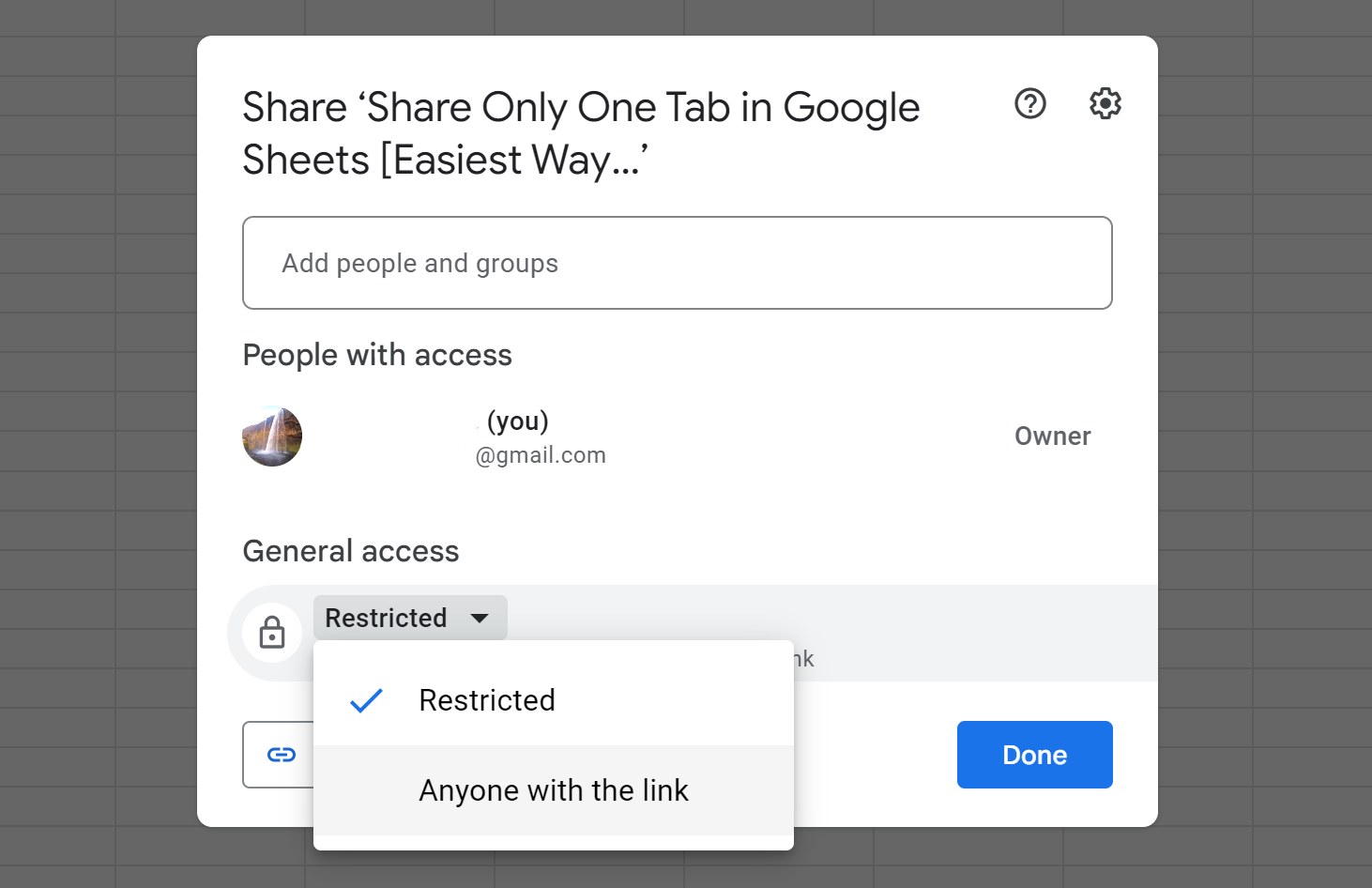Click the General access section label
Viewport: 1372px width, 888px height.
[x=350, y=551]
